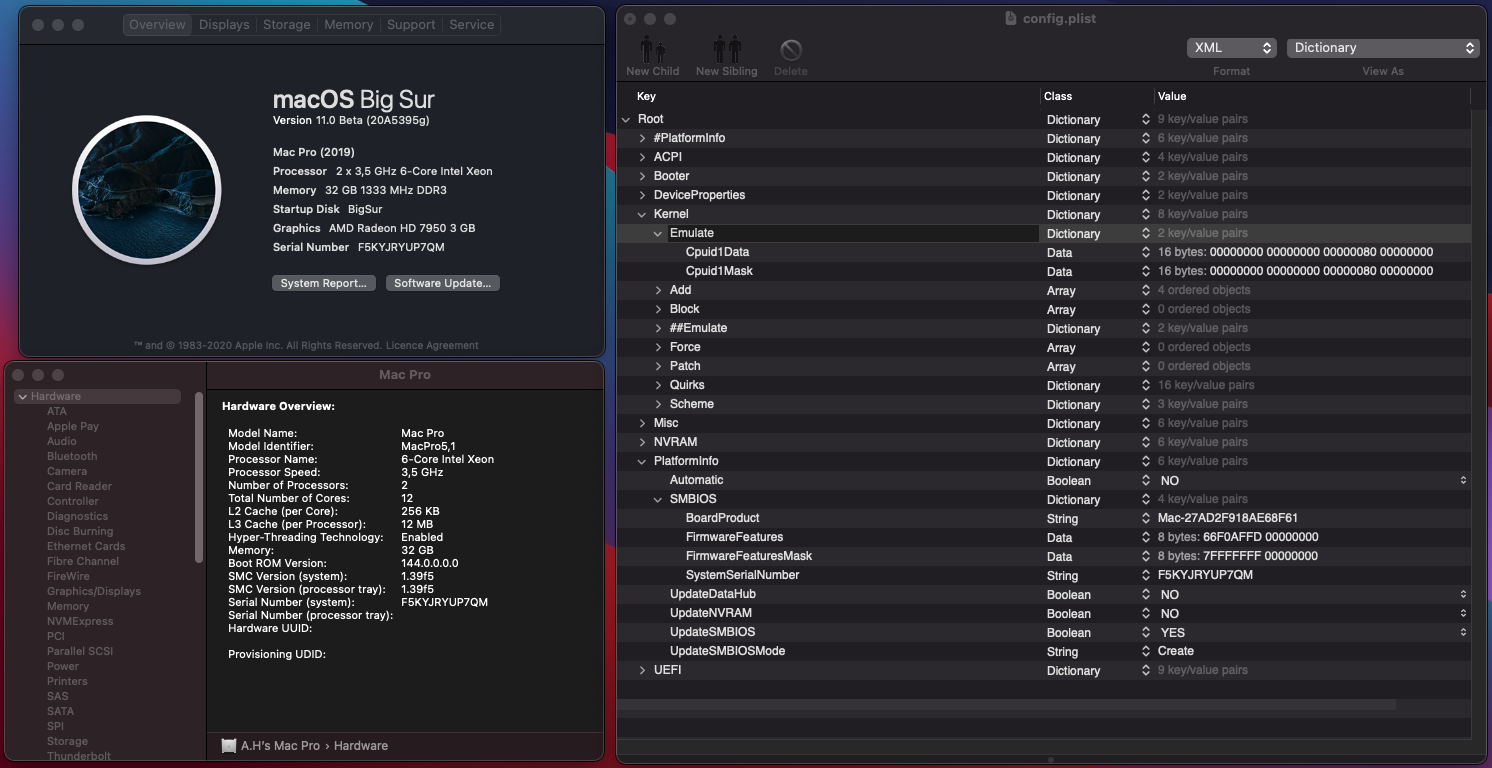The width and height of the screenshot is (1492, 768).
Task: Click the System Information sidebar scrollbar
Action: tap(199, 477)
